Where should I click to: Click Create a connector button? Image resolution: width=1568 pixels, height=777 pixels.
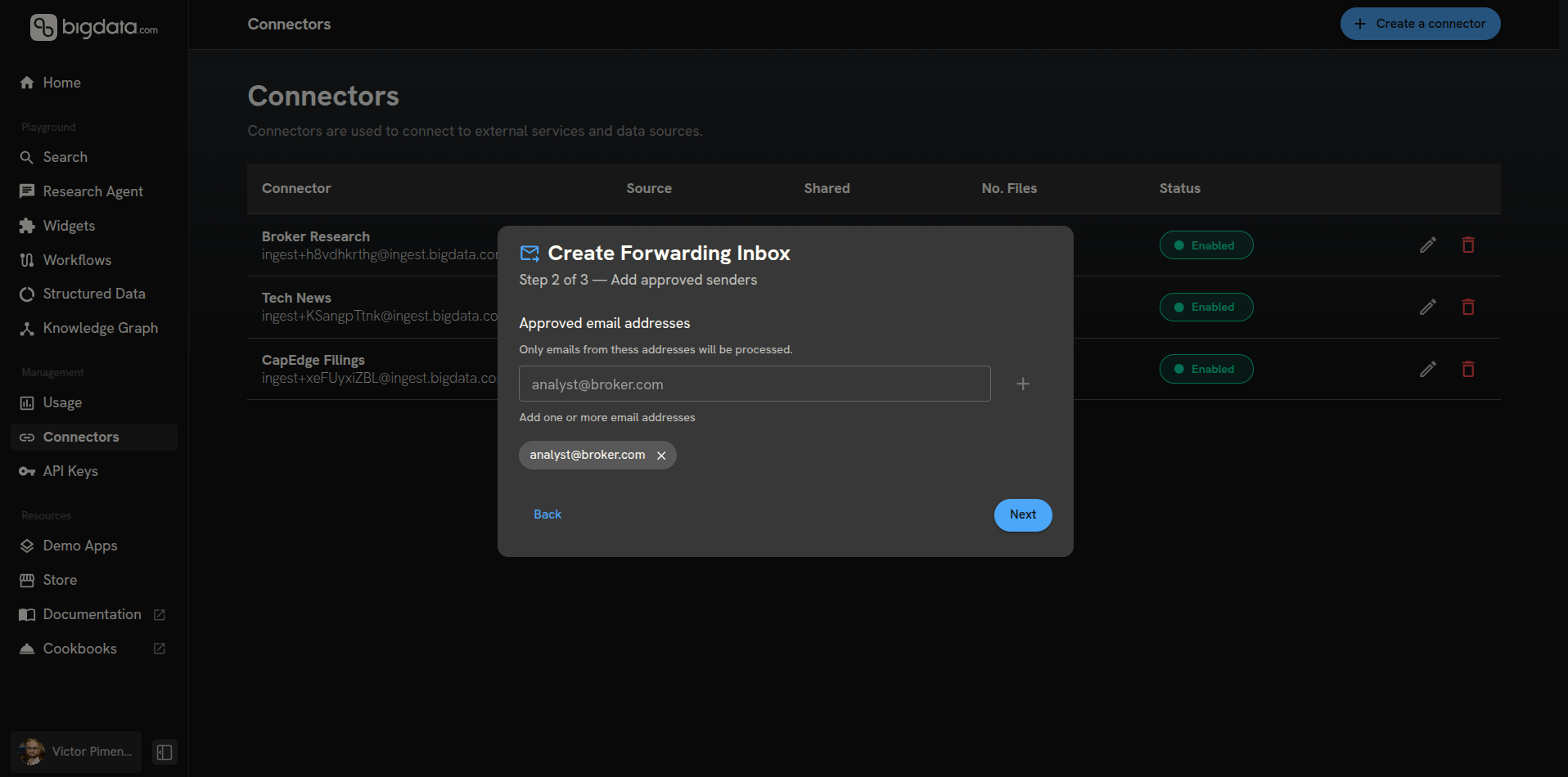point(1420,24)
